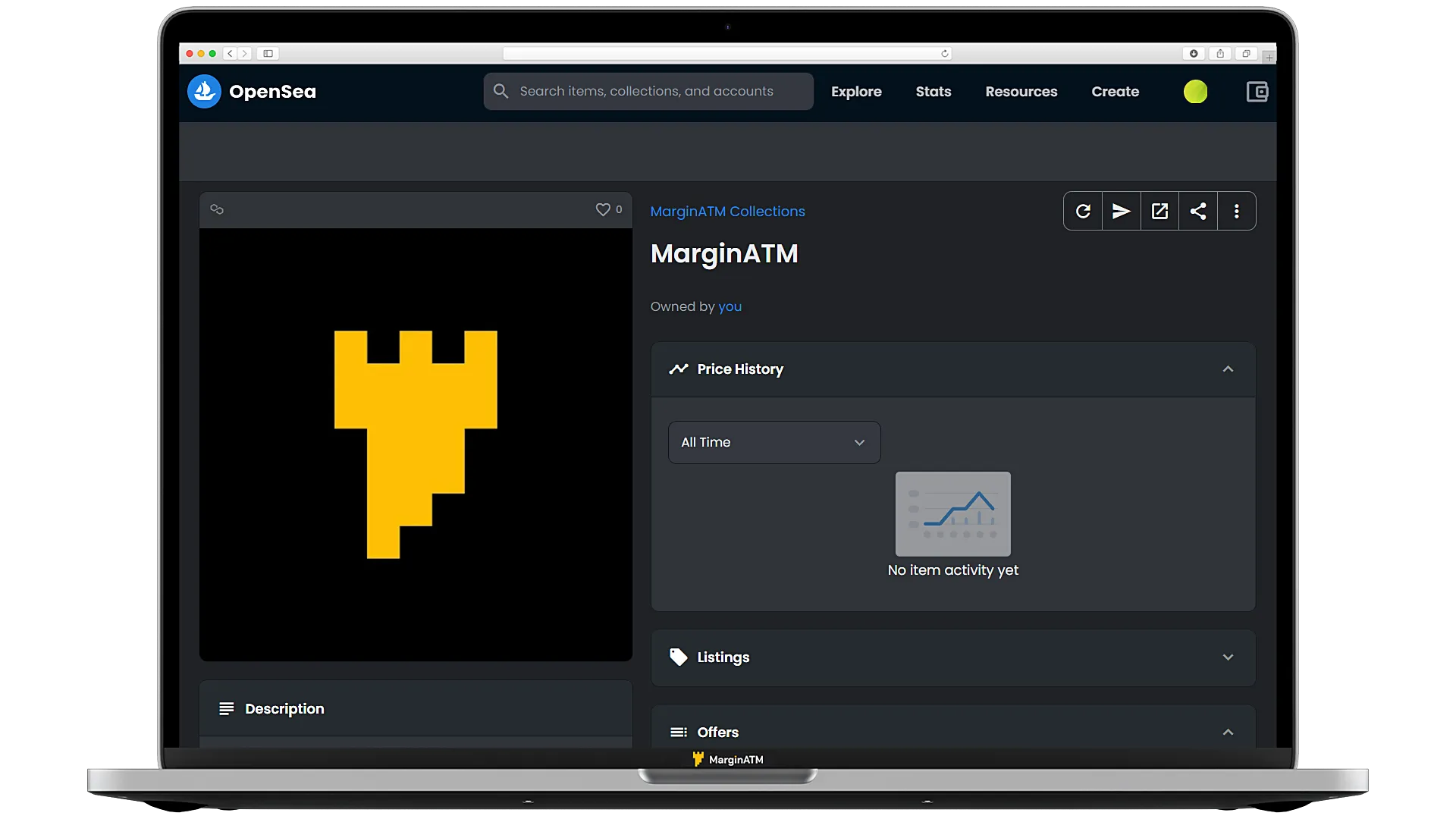Click the more options ellipsis icon
Screen dimensions: 1456x819
click(1237, 211)
